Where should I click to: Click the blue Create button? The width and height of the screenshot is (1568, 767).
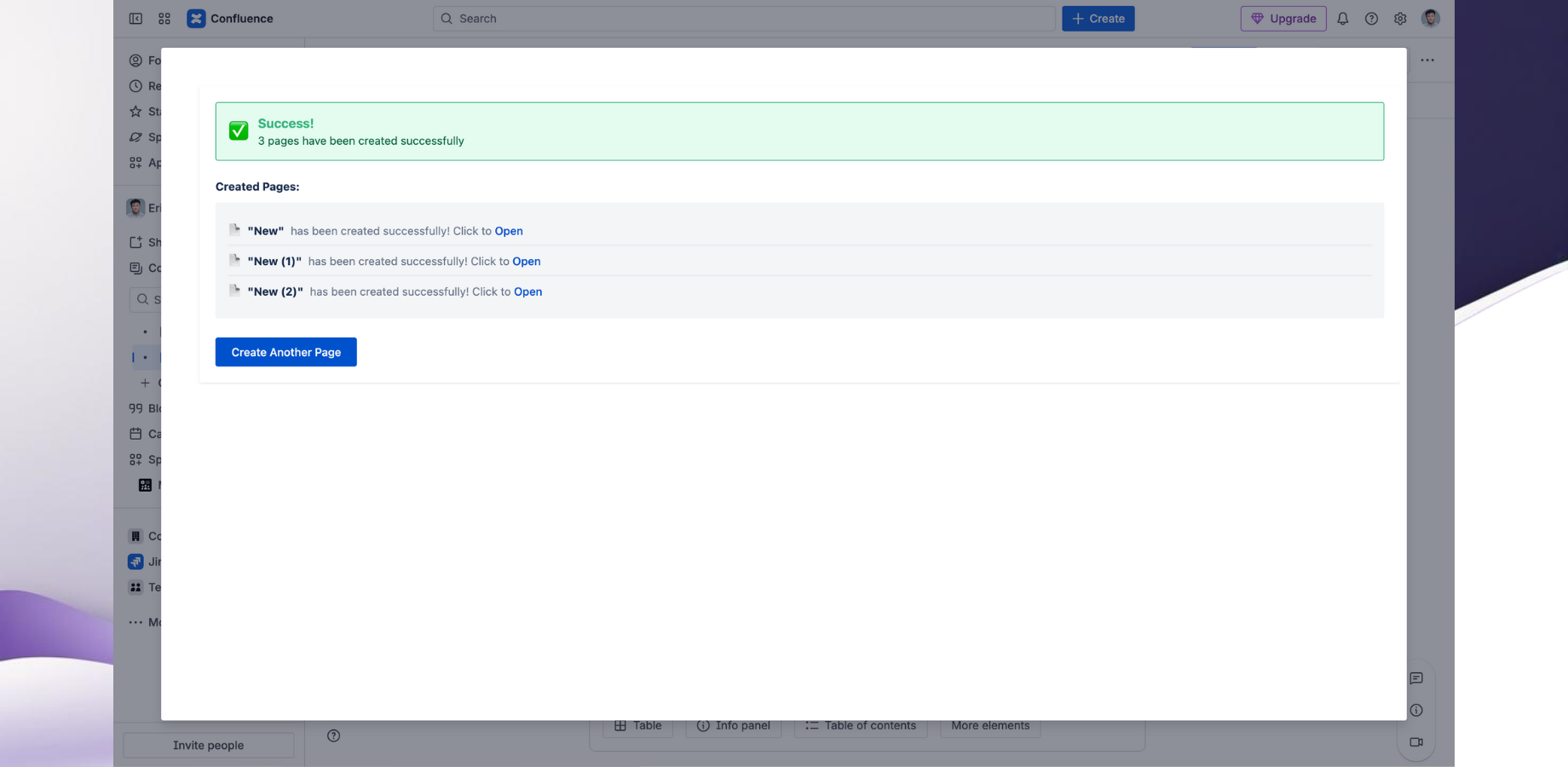[1098, 18]
